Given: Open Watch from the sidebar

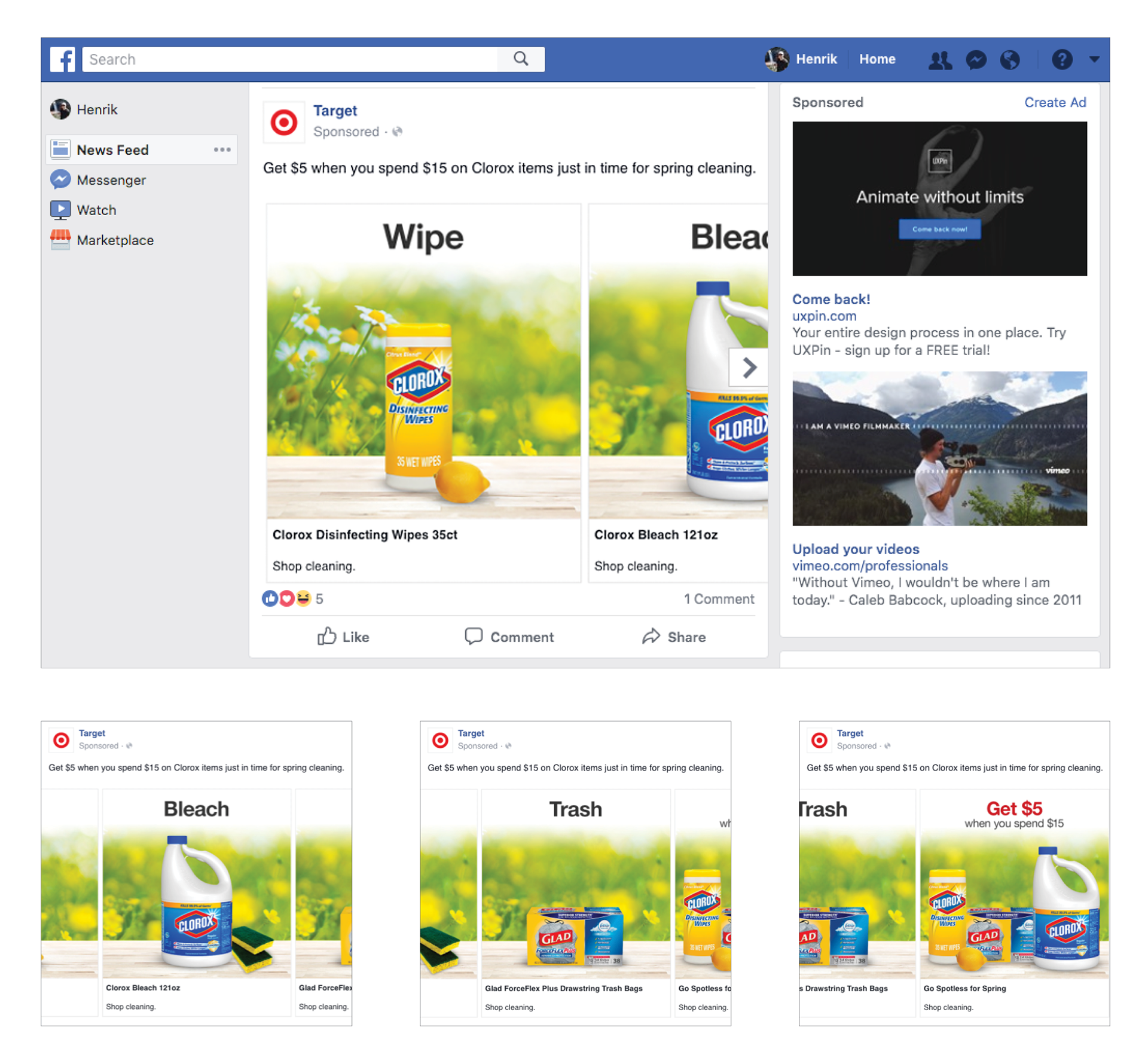Looking at the screenshot, I should click(84, 210).
